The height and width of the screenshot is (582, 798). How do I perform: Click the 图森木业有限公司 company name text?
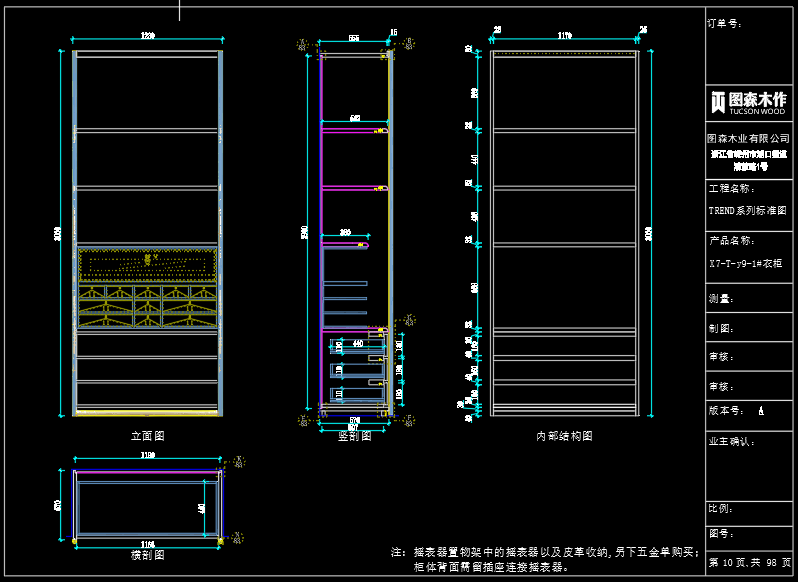point(748,138)
